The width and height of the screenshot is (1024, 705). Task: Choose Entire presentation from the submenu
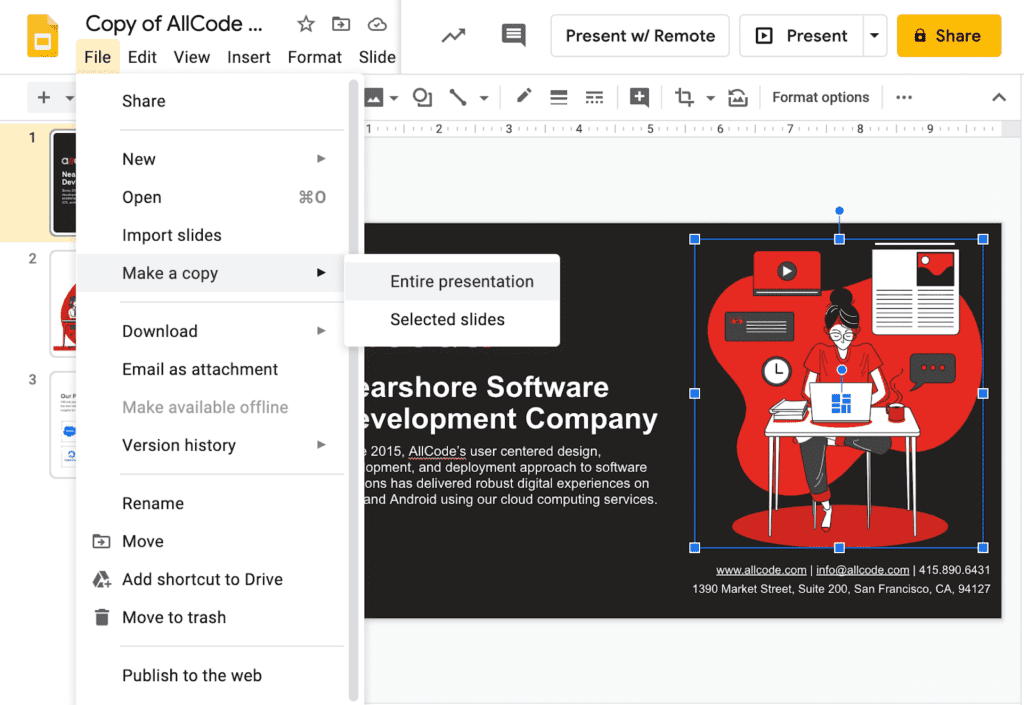pyautogui.click(x=462, y=282)
